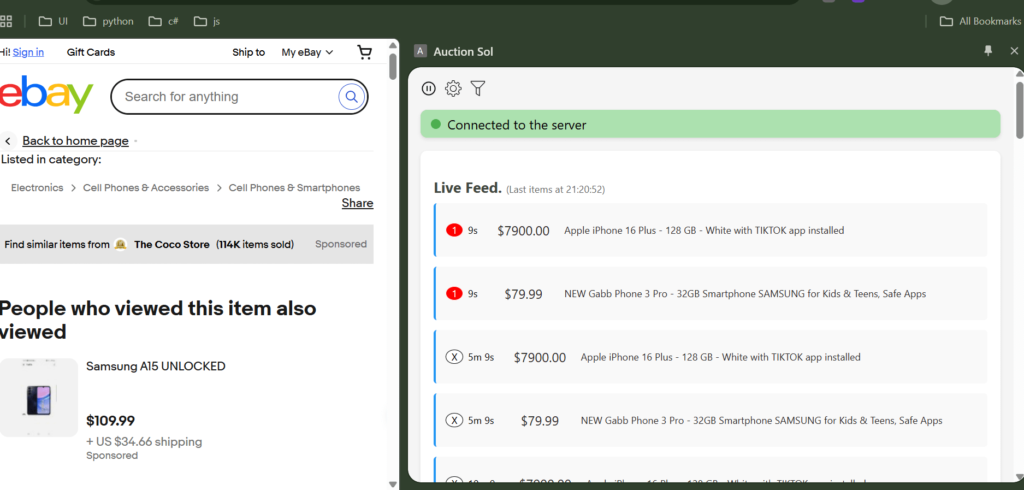
Task: Dismiss the 5m 9s $79.99 Gabb item
Action: (454, 421)
